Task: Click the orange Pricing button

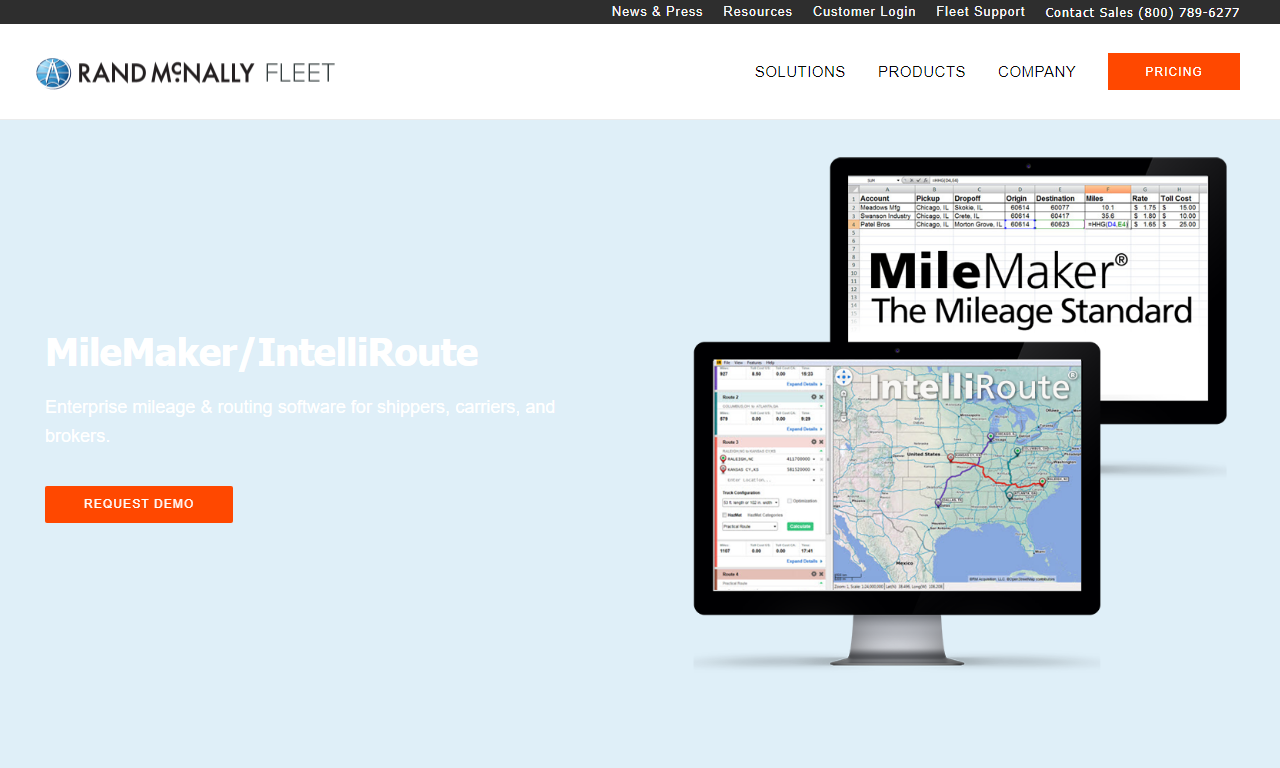Action: (x=1174, y=72)
